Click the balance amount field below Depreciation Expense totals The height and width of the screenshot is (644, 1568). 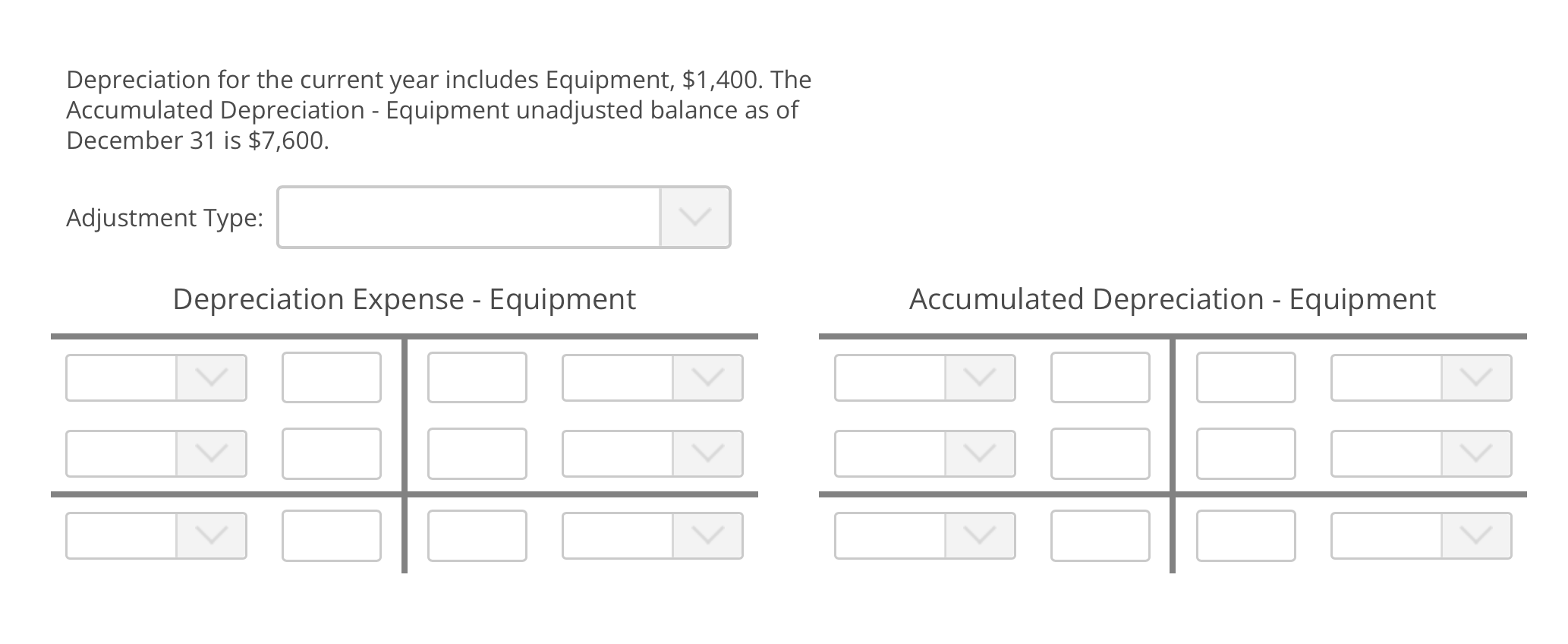pos(332,535)
